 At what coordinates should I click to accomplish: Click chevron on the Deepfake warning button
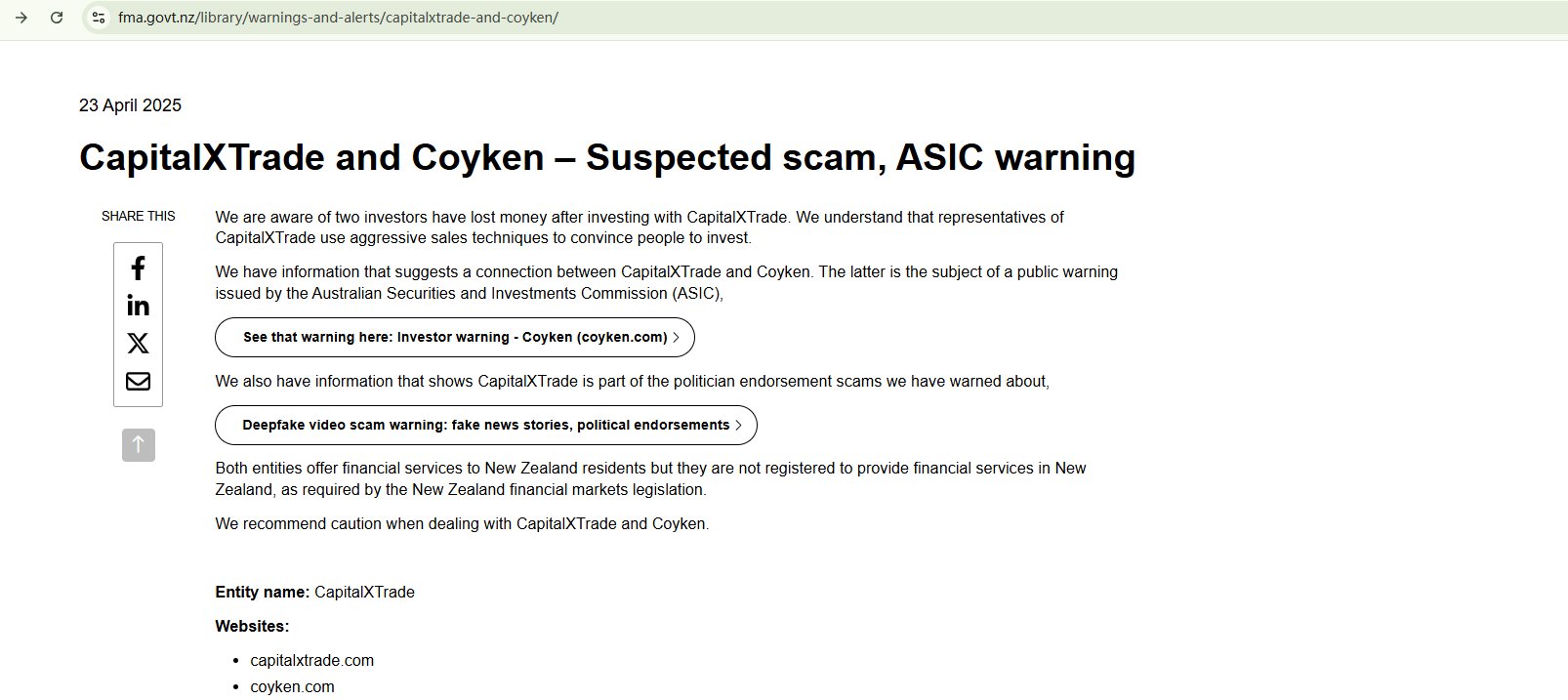click(x=739, y=426)
